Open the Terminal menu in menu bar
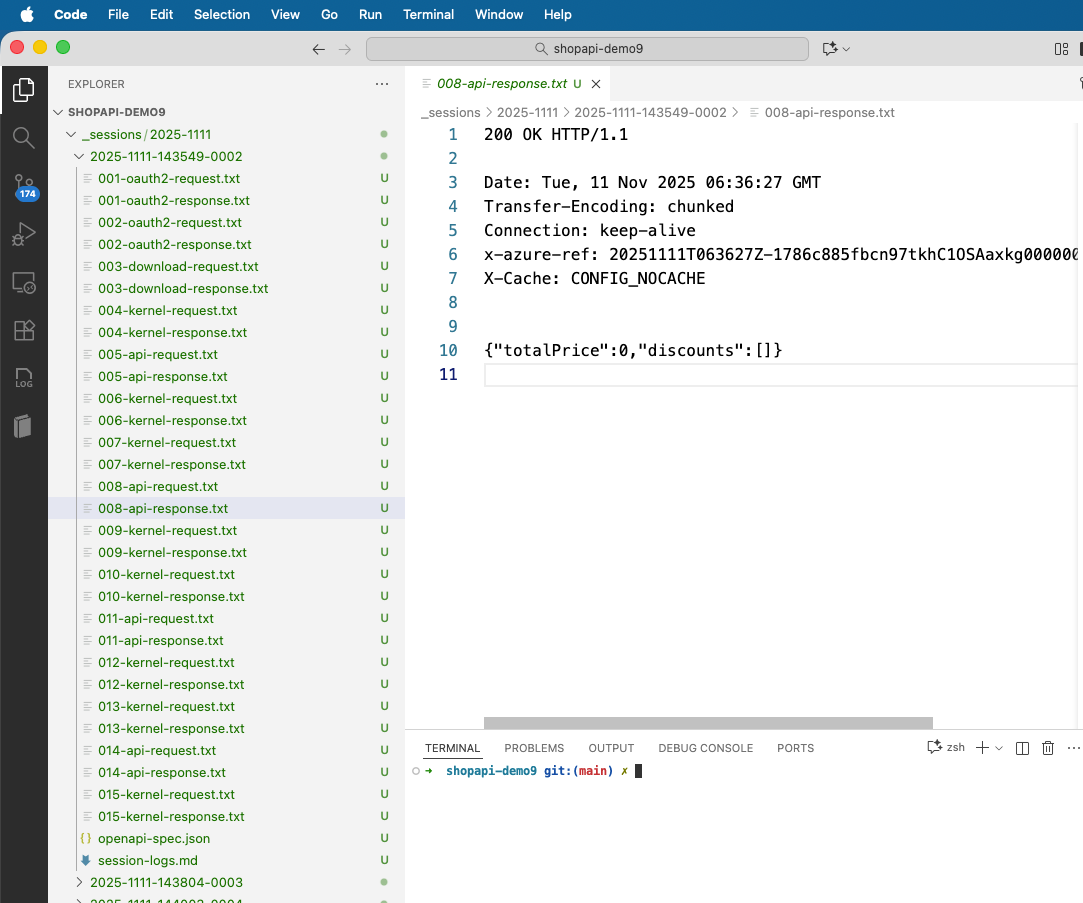This screenshot has height=903, width=1083. pyautogui.click(x=428, y=14)
